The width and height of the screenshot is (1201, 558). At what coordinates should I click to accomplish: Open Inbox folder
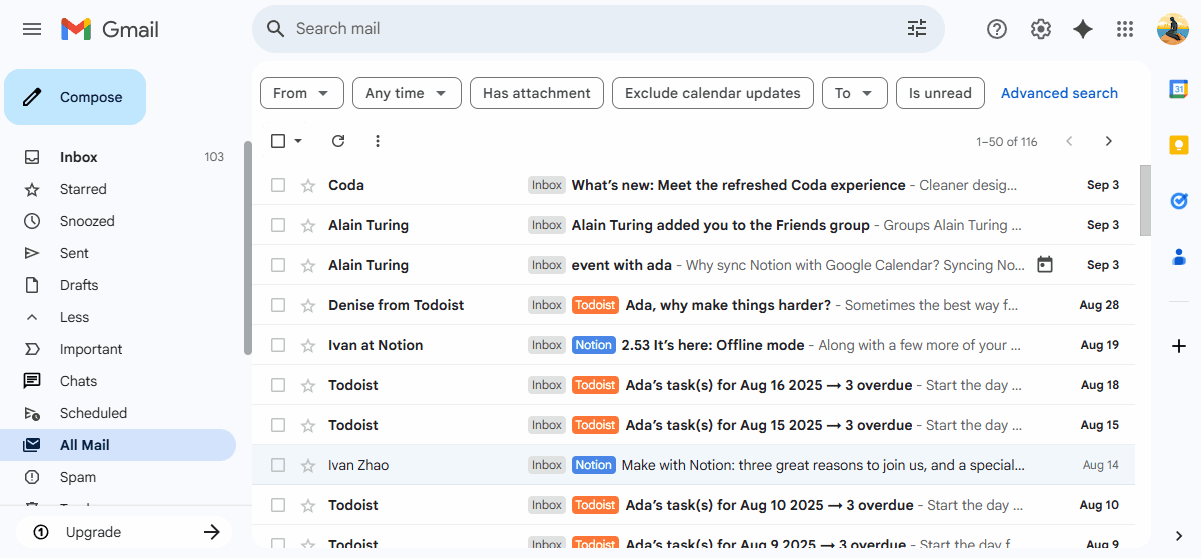coord(120,157)
